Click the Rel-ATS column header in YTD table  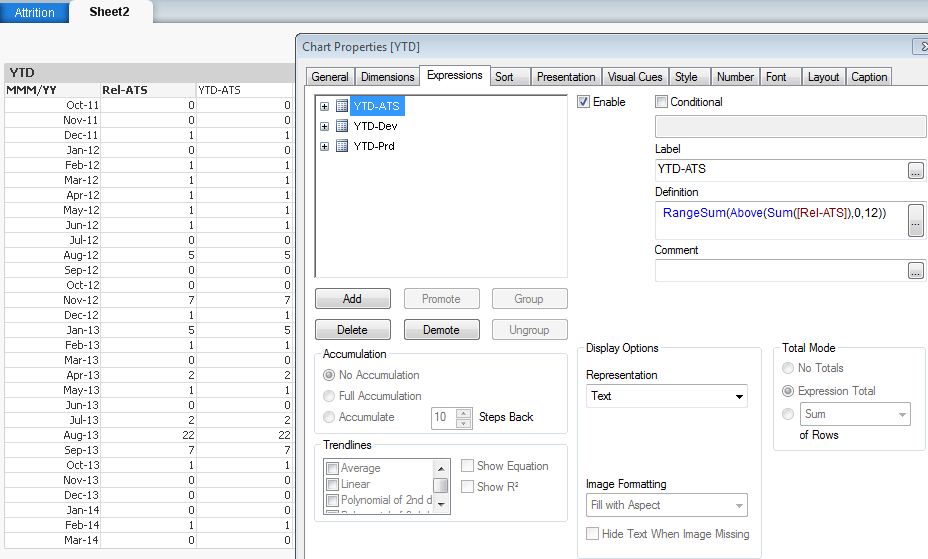coord(148,90)
